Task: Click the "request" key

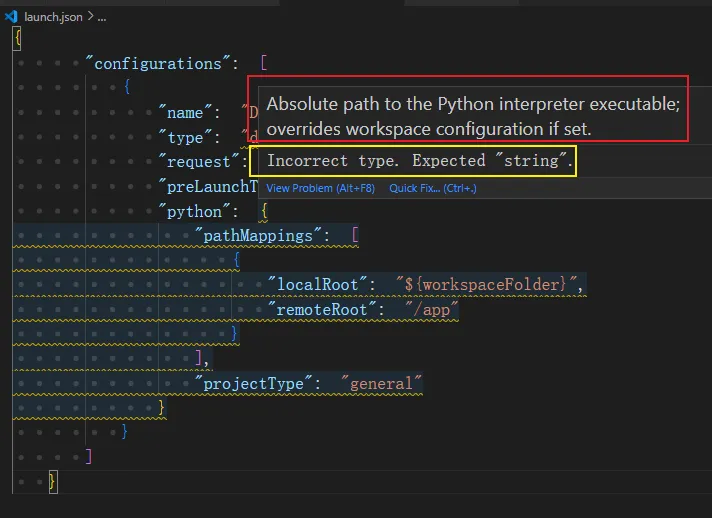Action: click(198, 162)
